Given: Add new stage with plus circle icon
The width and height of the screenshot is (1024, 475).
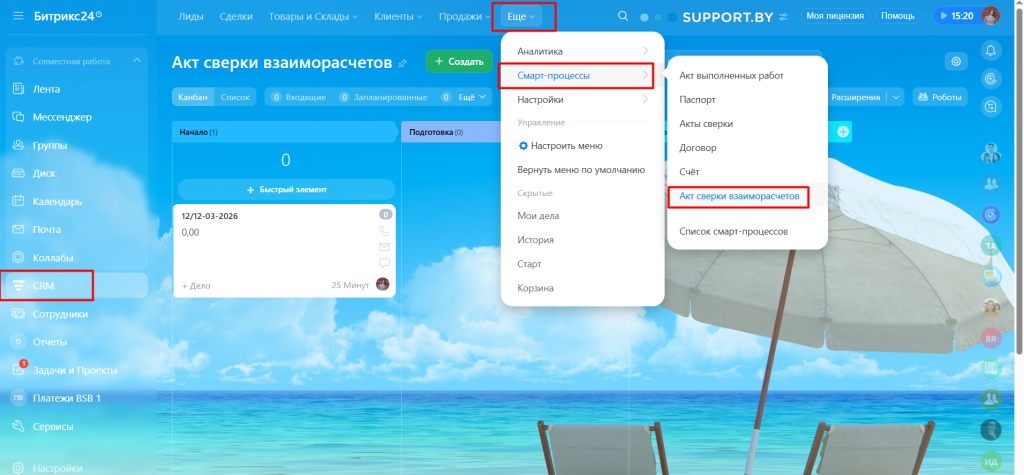Looking at the screenshot, I should [x=843, y=132].
